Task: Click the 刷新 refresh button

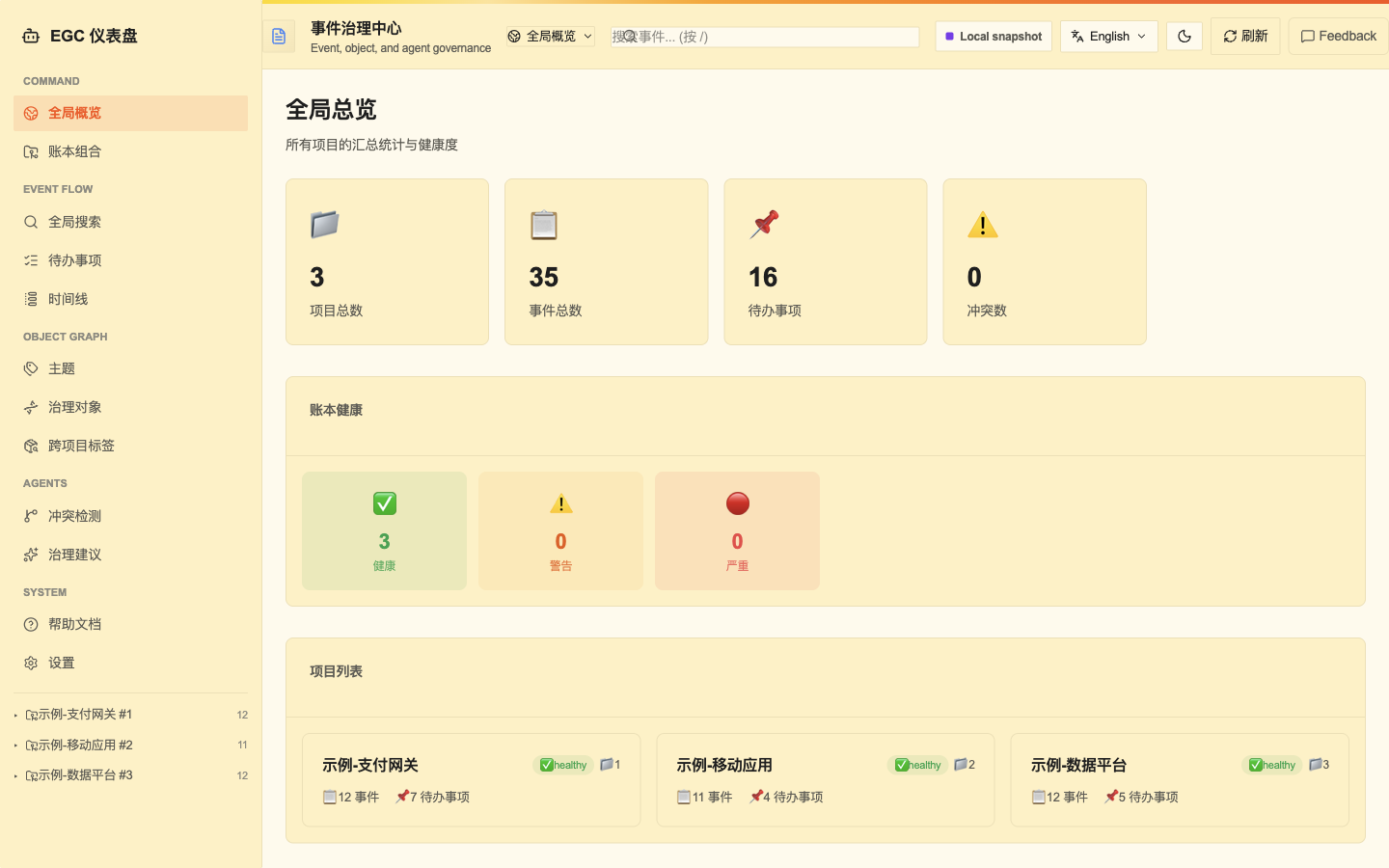Action: click(1245, 37)
